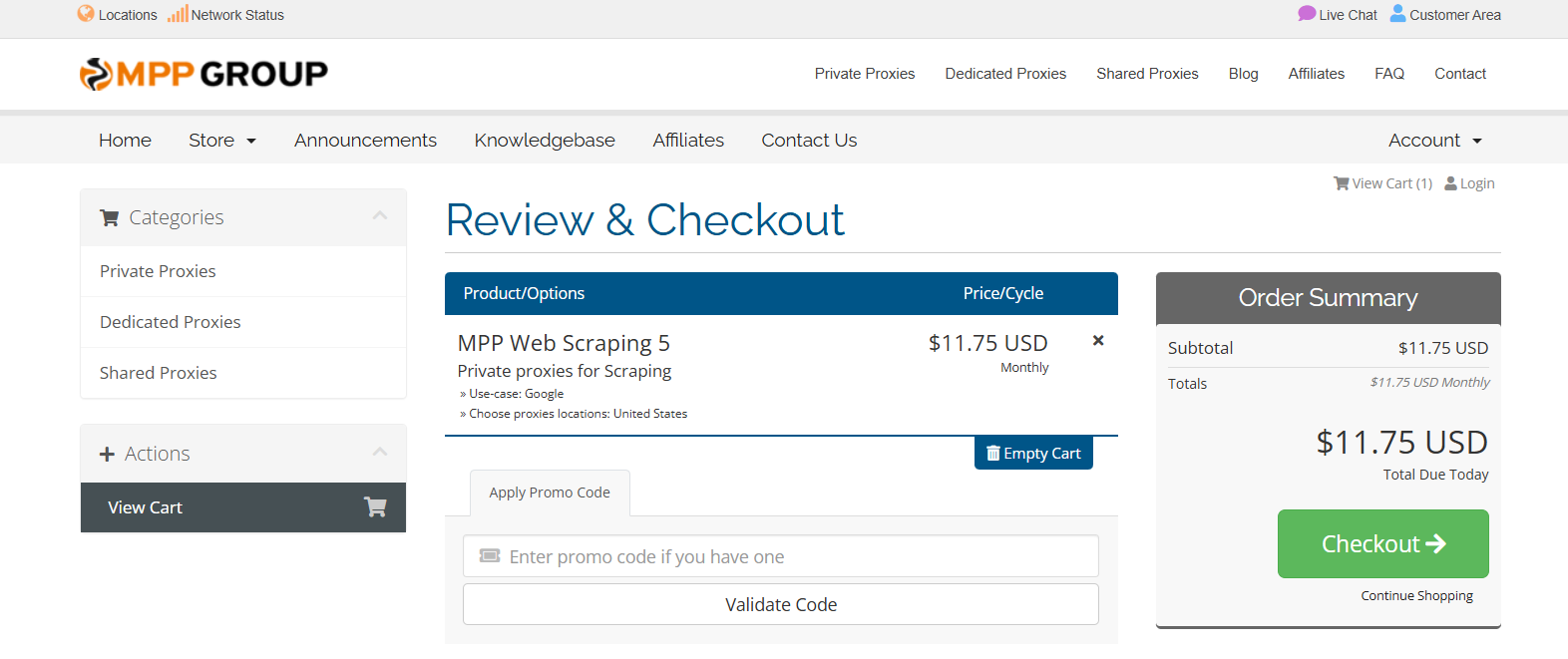The width and height of the screenshot is (1568, 659).
Task: Click the Login link text
Action: [1477, 183]
